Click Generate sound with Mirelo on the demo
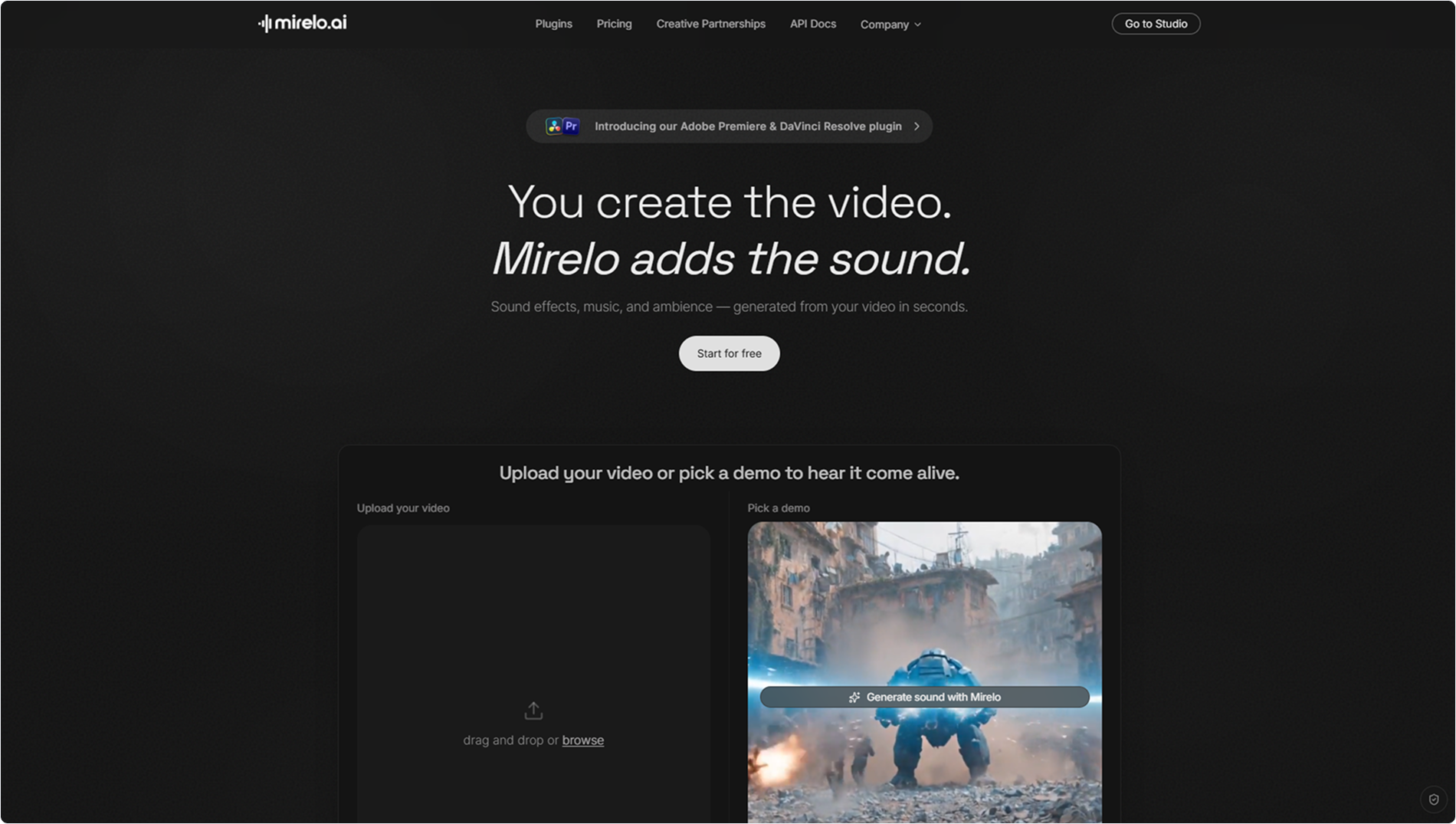The height and width of the screenshot is (824, 1456). click(924, 697)
